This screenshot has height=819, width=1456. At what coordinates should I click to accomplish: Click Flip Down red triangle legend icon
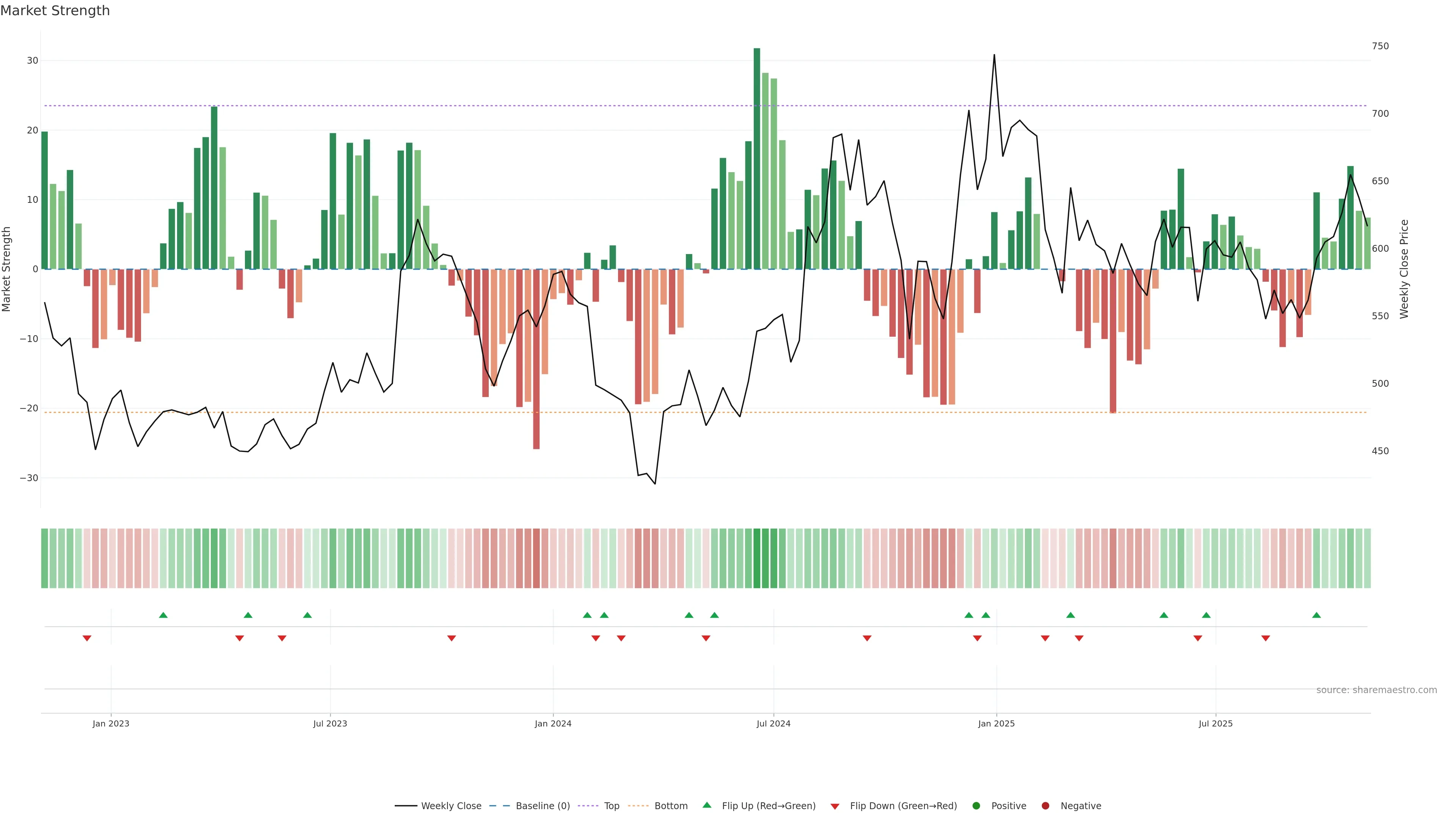pos(835,806)
